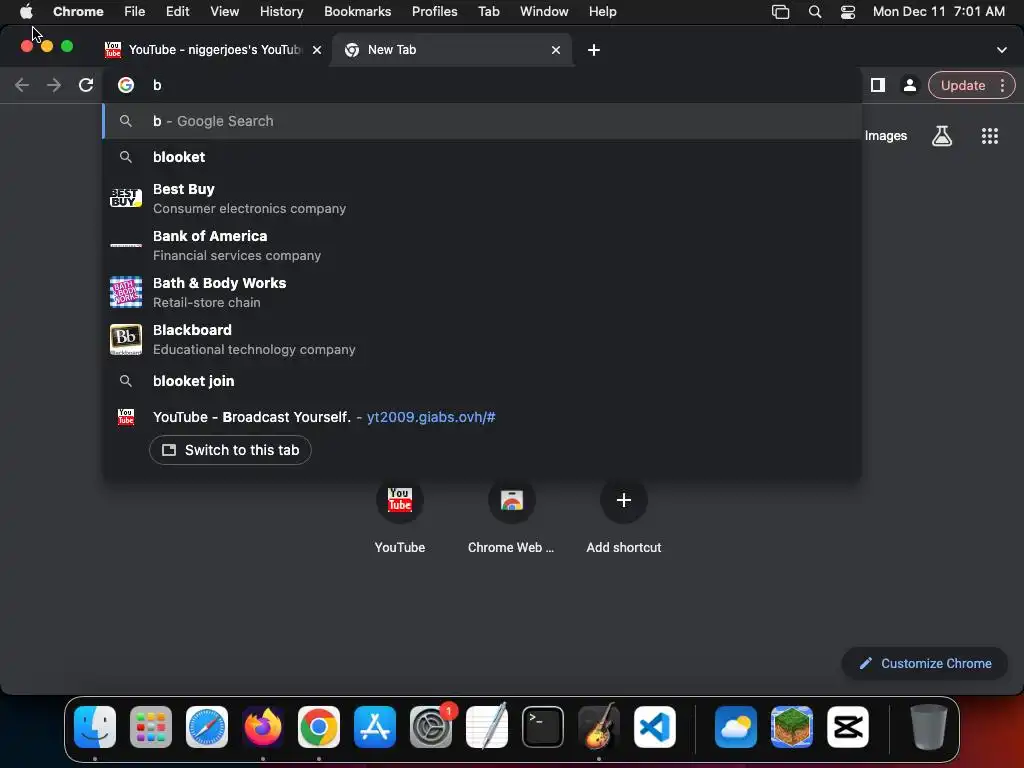1024x768 pixels.
Task: Open Search Labs flask icon
Action: [942, 136]
